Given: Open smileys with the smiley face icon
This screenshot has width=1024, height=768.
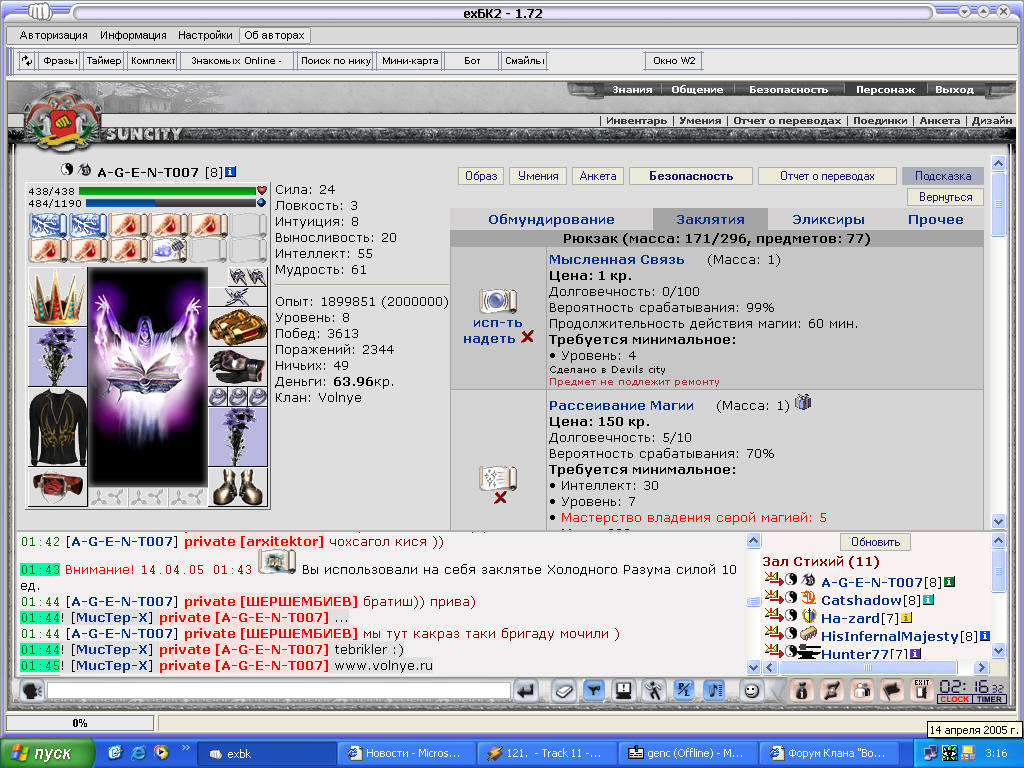Looking at the screenshot, I should pyautogui.click(x=752, y=690).
